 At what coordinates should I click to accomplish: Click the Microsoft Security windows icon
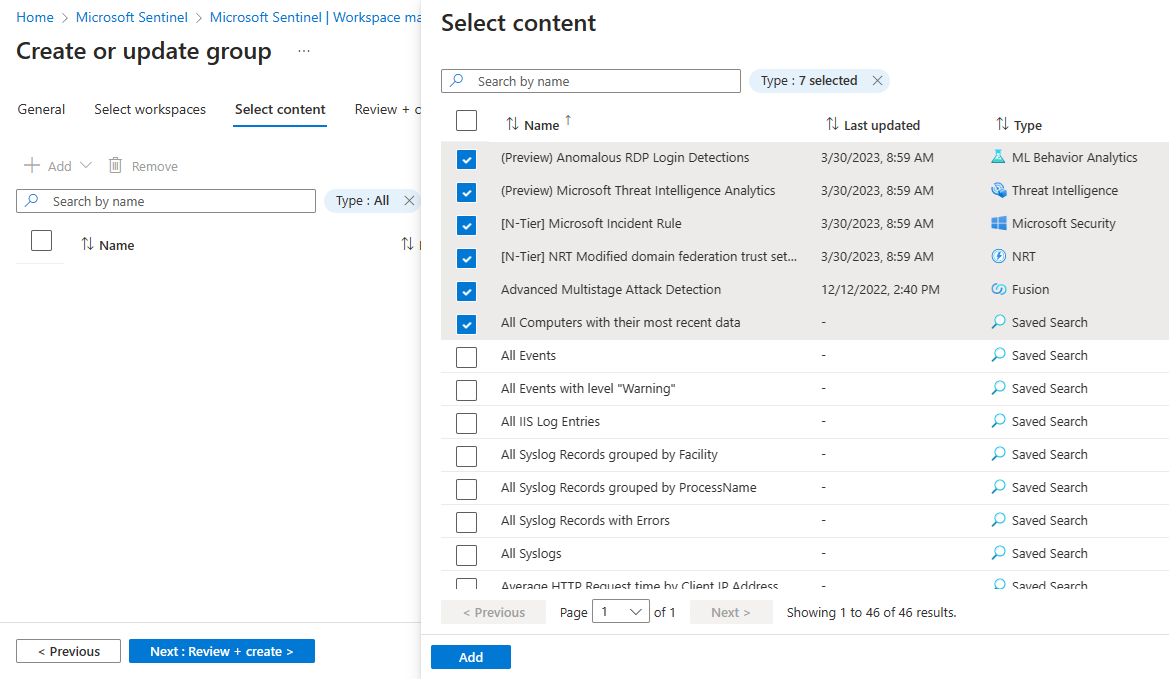point(997,223)
